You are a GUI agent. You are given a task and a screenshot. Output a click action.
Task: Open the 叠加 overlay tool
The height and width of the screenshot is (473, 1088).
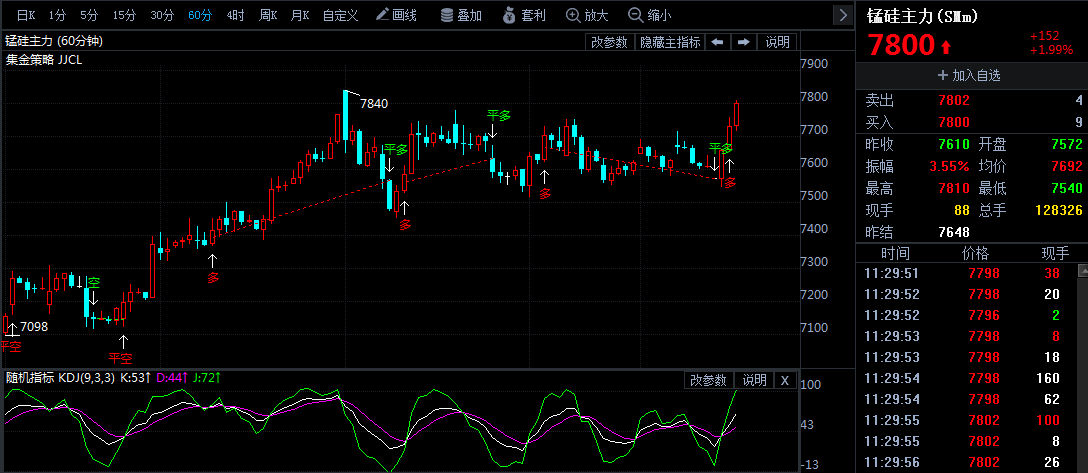(x=461, y=15)
